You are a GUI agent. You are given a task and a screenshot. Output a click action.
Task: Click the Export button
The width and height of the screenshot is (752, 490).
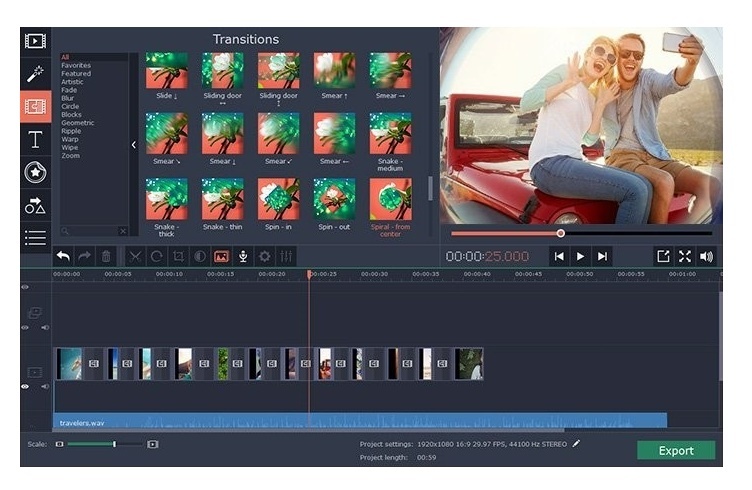(x=676, y=451)
